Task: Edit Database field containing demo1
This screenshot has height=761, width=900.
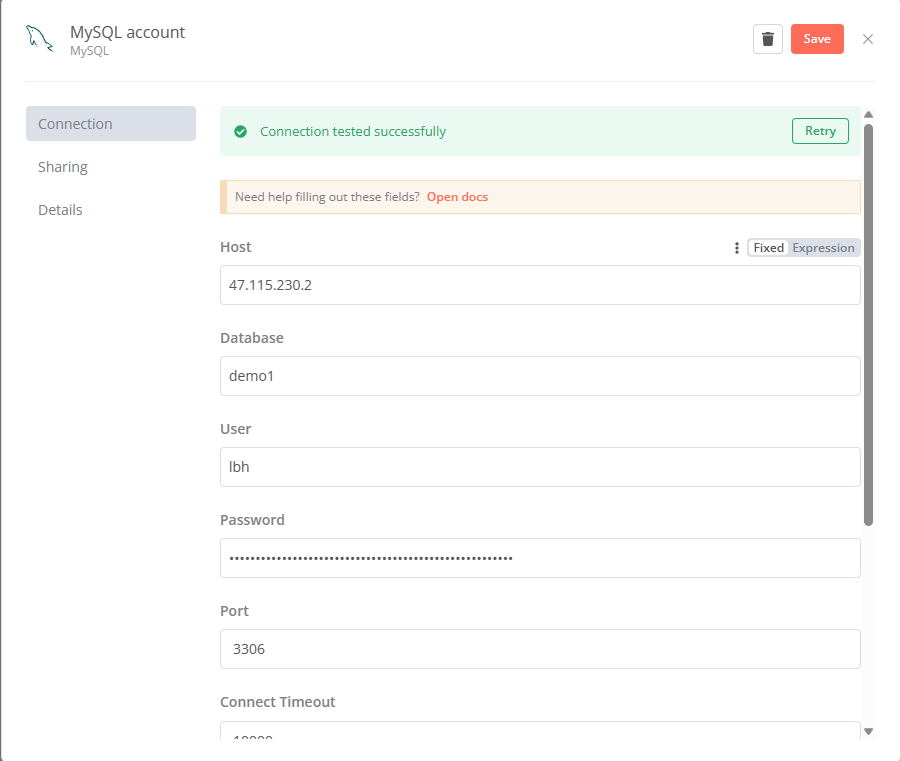Action: tap(540, 376)
